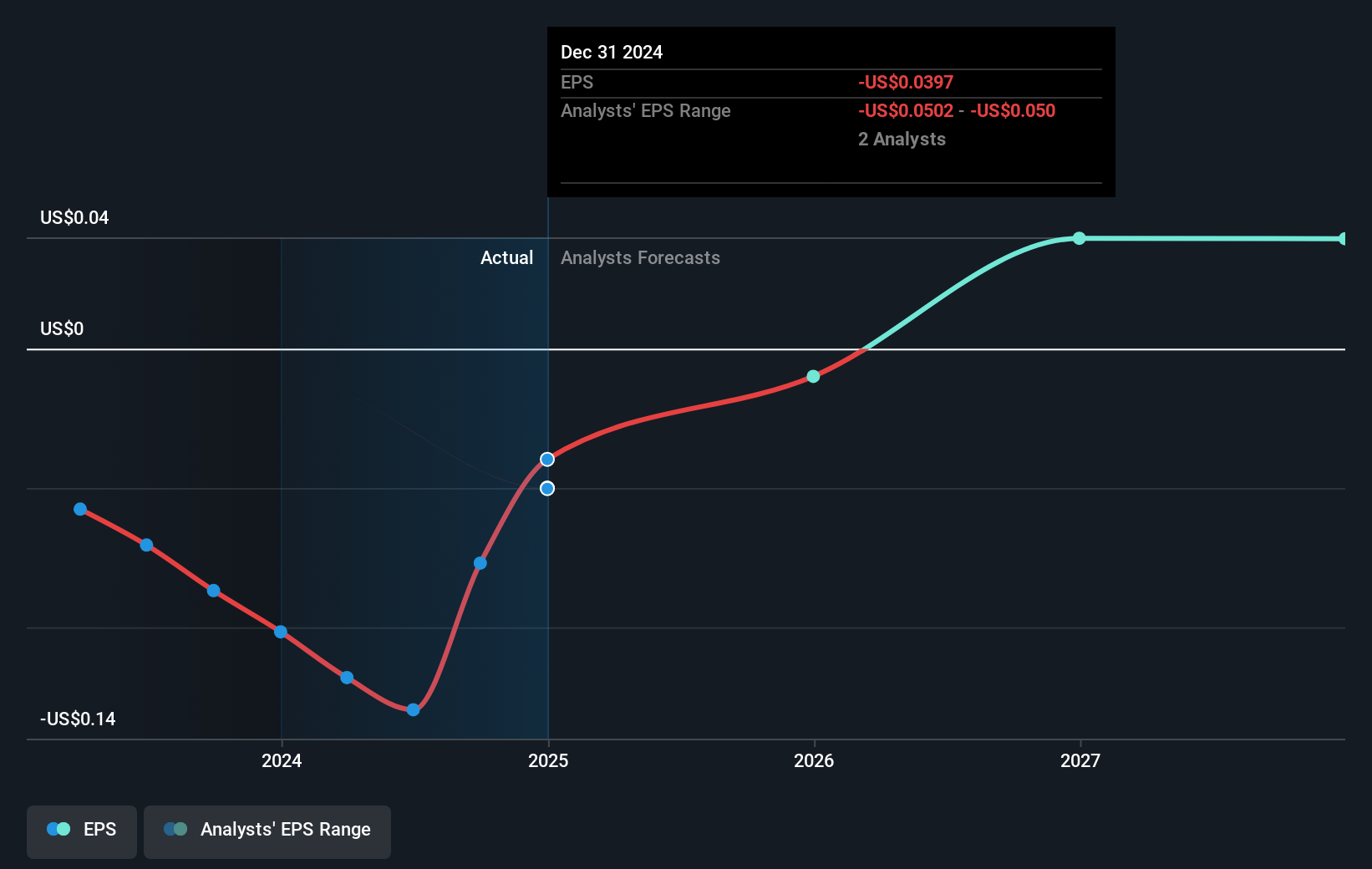Switch to the Actual section of the chart
The image size is (1372, 869).
(506, 257)
